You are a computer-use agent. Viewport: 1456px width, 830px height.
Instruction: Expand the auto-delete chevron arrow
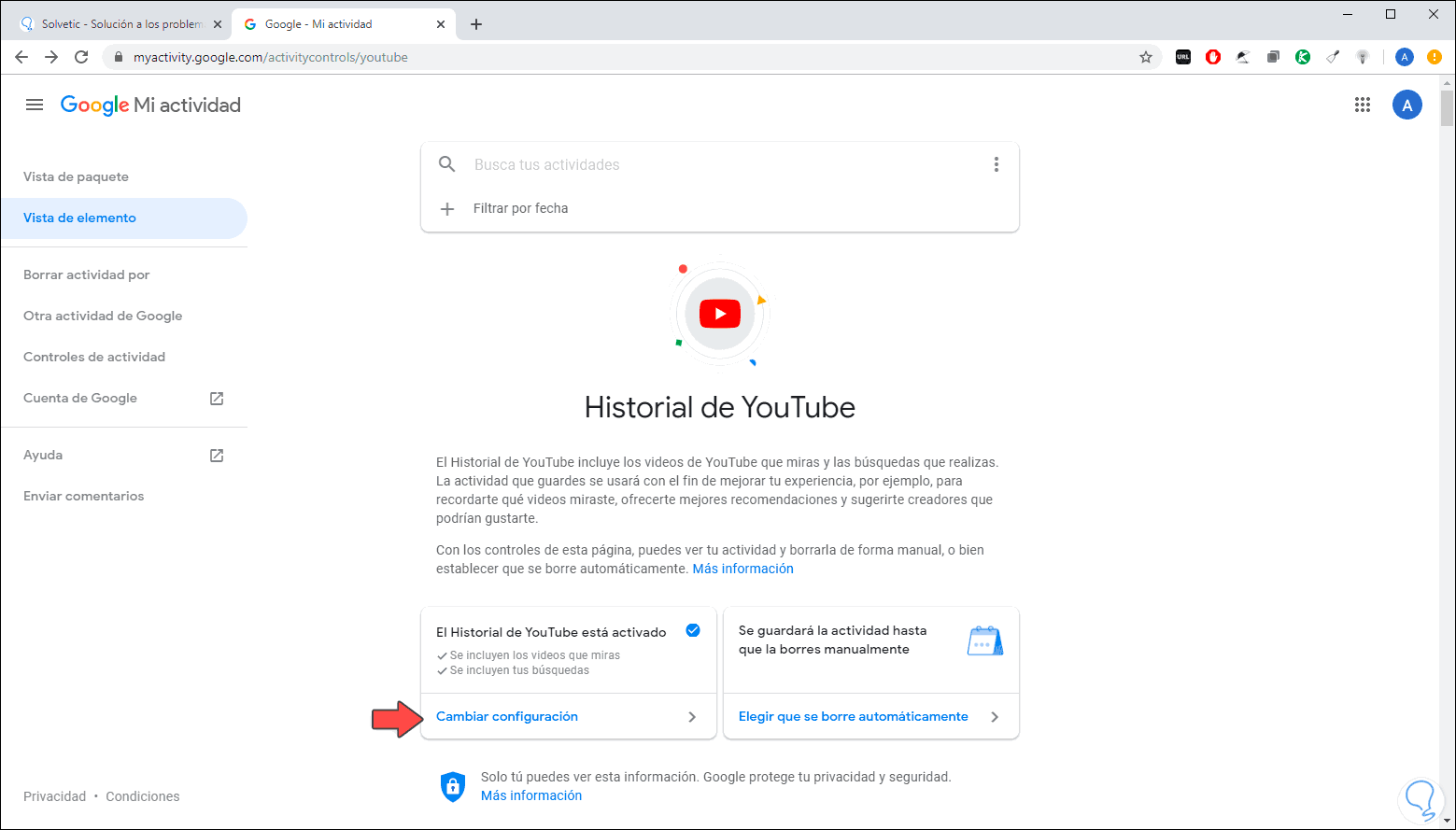pos(995,717)
